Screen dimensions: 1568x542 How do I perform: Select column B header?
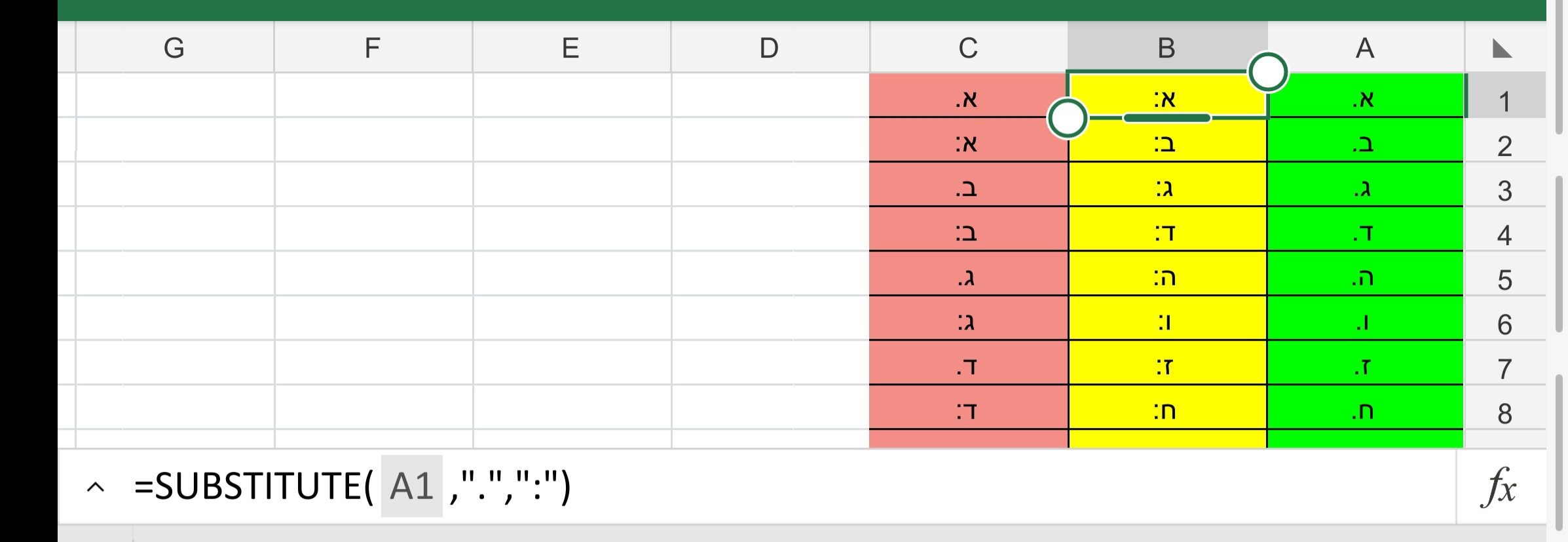[1168, 46]
